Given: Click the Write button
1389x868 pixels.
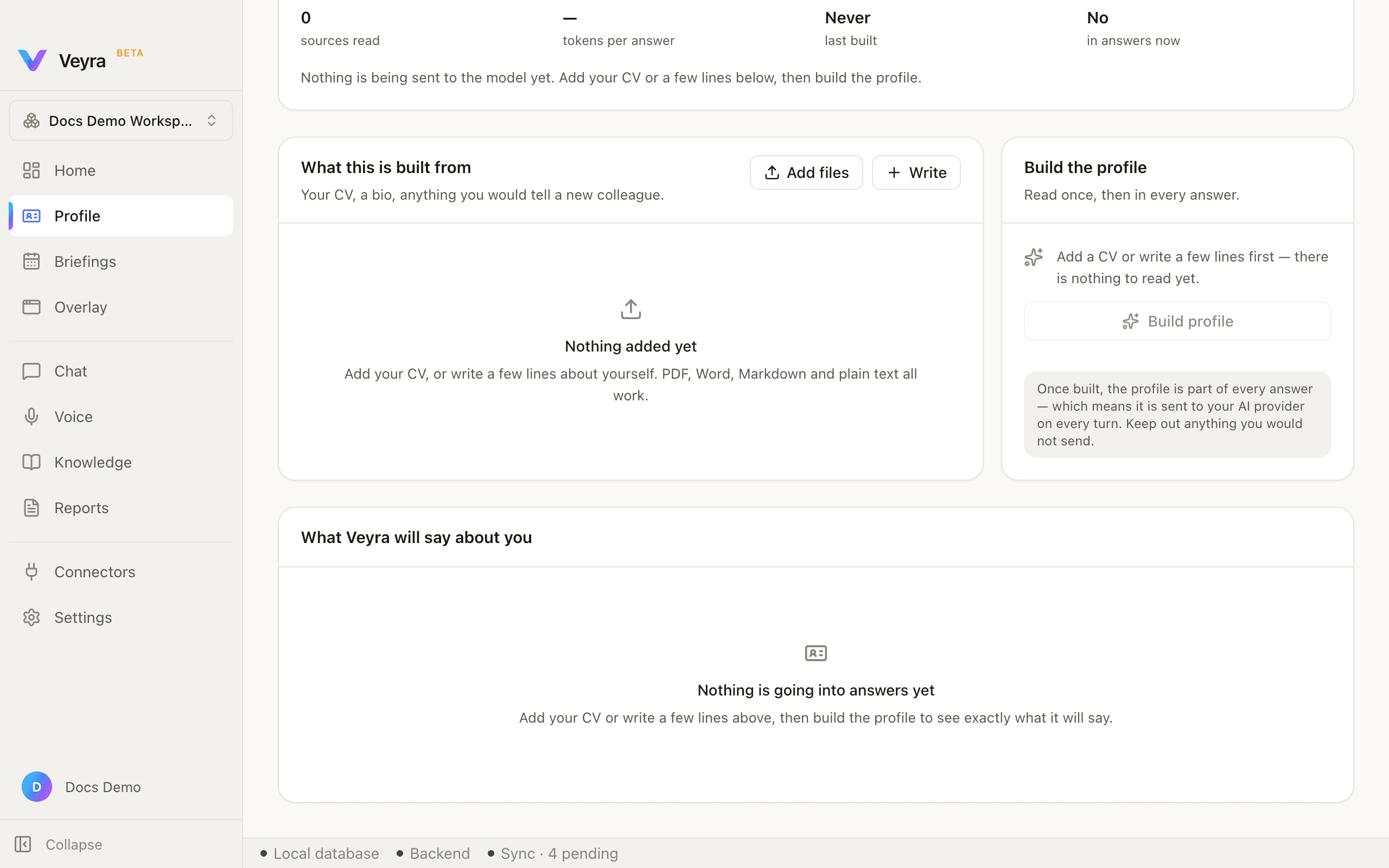Looking at the screenshot, I should pyautogui.click(x=916, y=172).
